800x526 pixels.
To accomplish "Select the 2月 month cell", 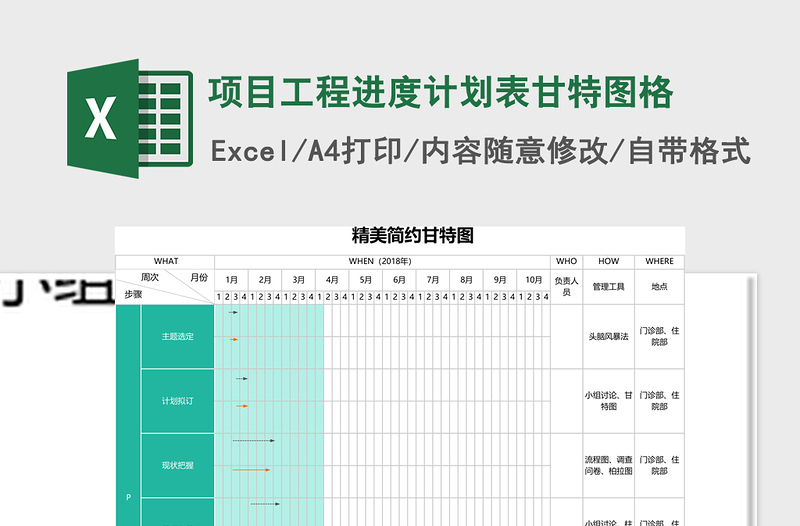I will (x=265, y=280).
